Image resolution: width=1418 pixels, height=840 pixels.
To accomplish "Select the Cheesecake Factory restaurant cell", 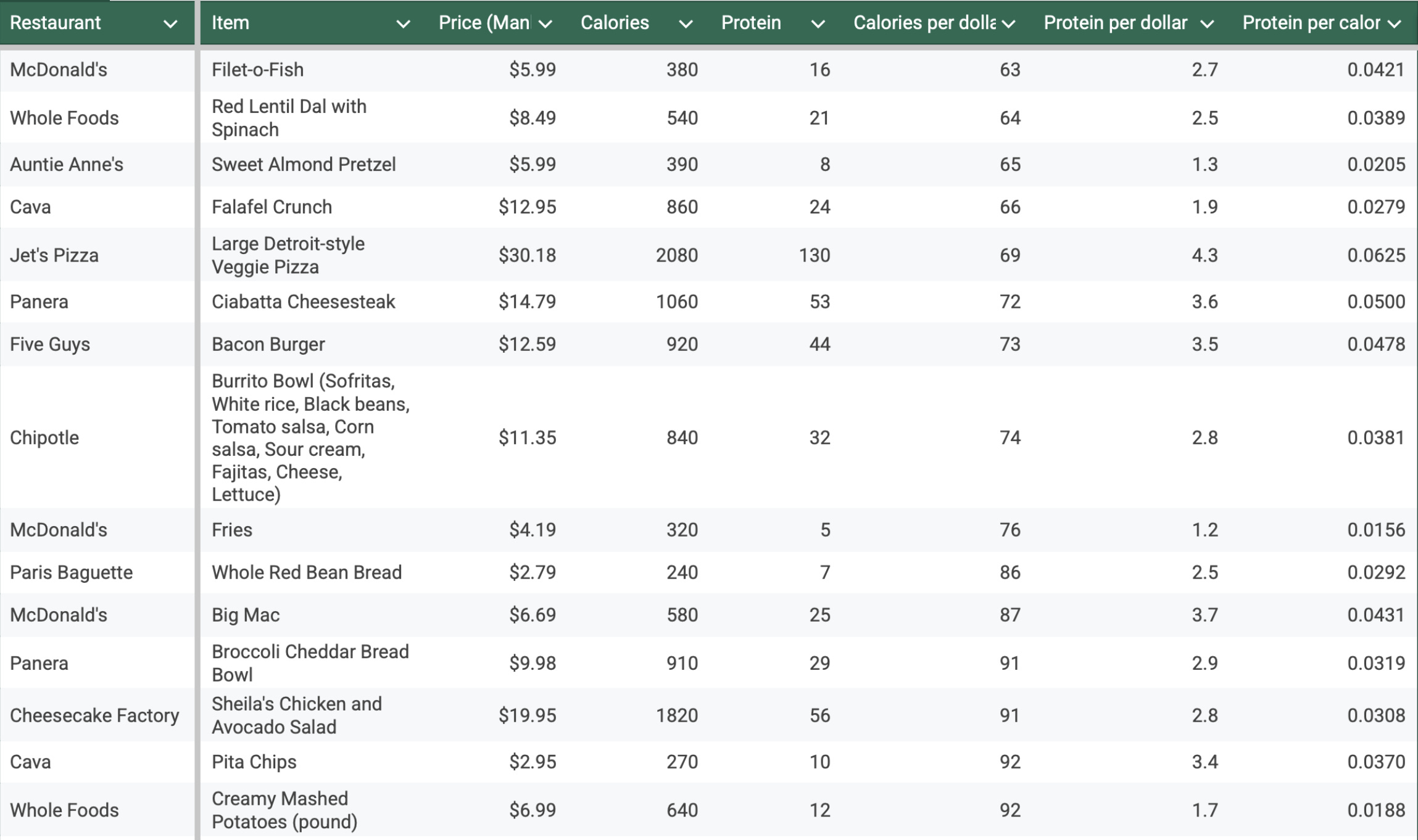I will 94,715.
